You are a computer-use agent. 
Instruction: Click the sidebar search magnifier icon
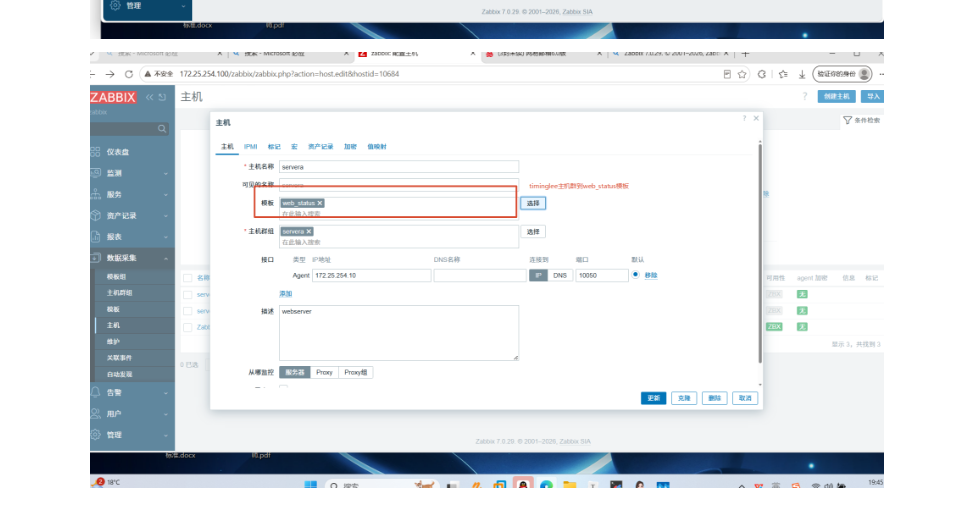click(x=161, y=129)
